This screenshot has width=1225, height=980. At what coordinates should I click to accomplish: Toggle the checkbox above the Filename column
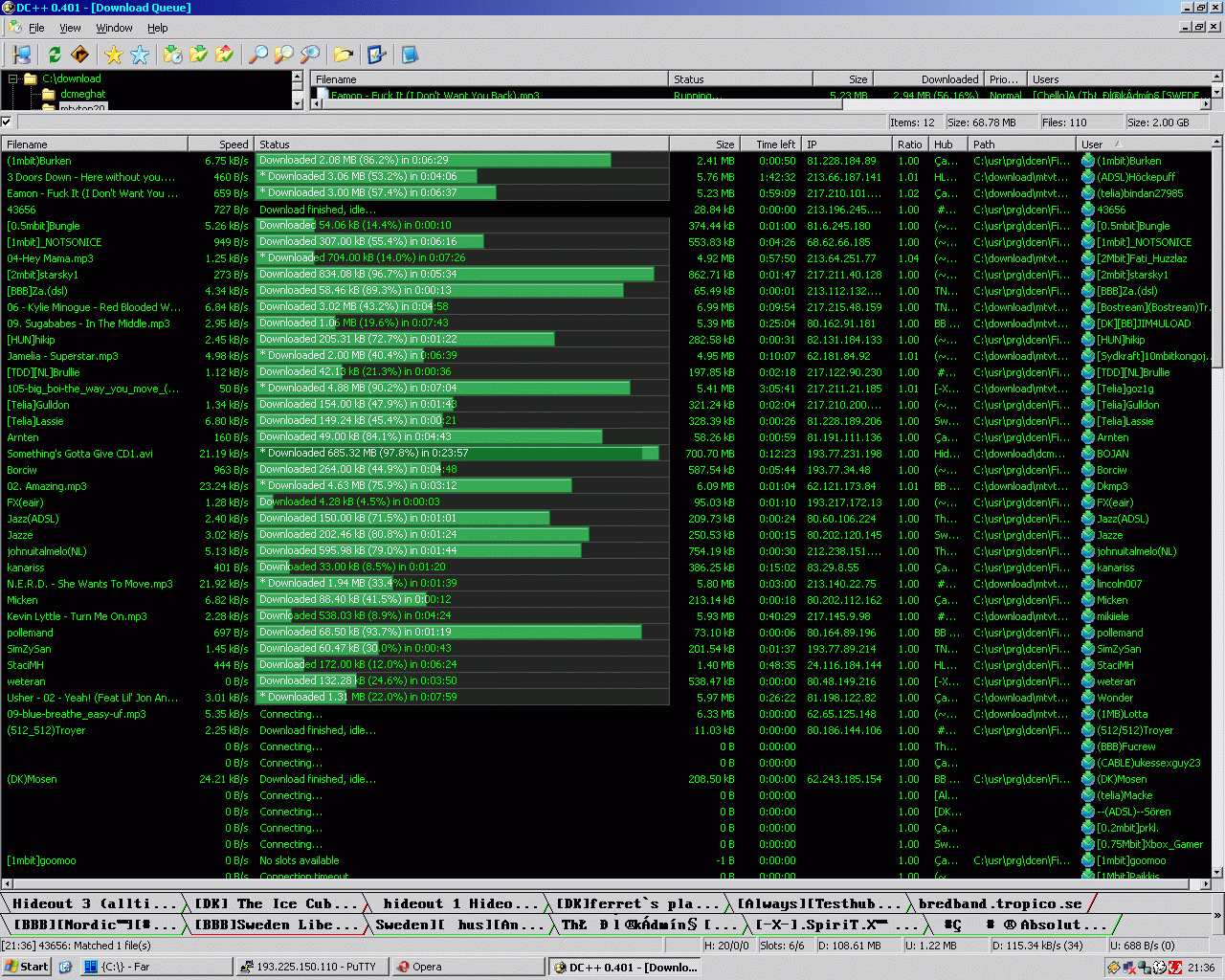pyautogui.click(x=7, y=122)
